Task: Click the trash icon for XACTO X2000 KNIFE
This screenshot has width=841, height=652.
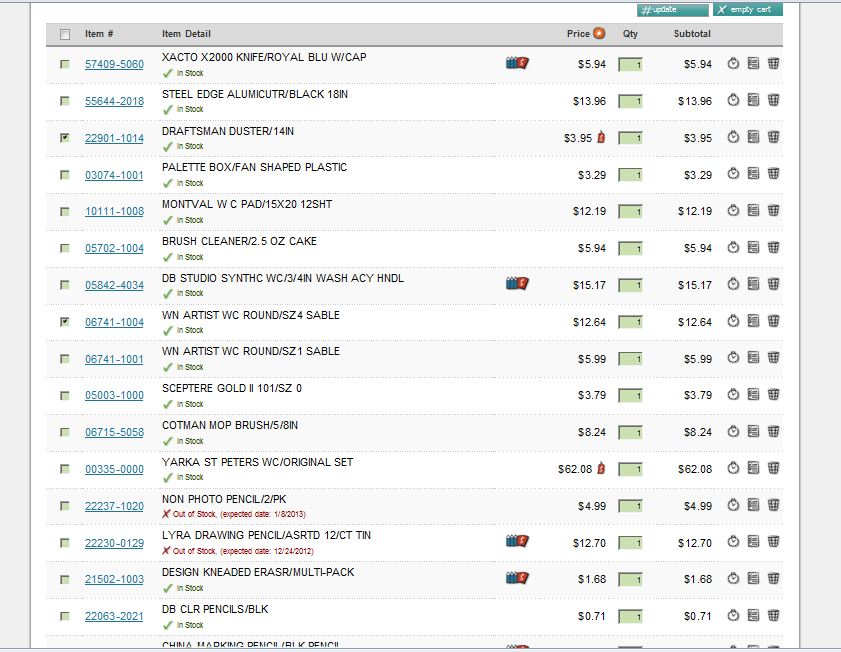Action: pyautogui.click(x=773, y=63)
